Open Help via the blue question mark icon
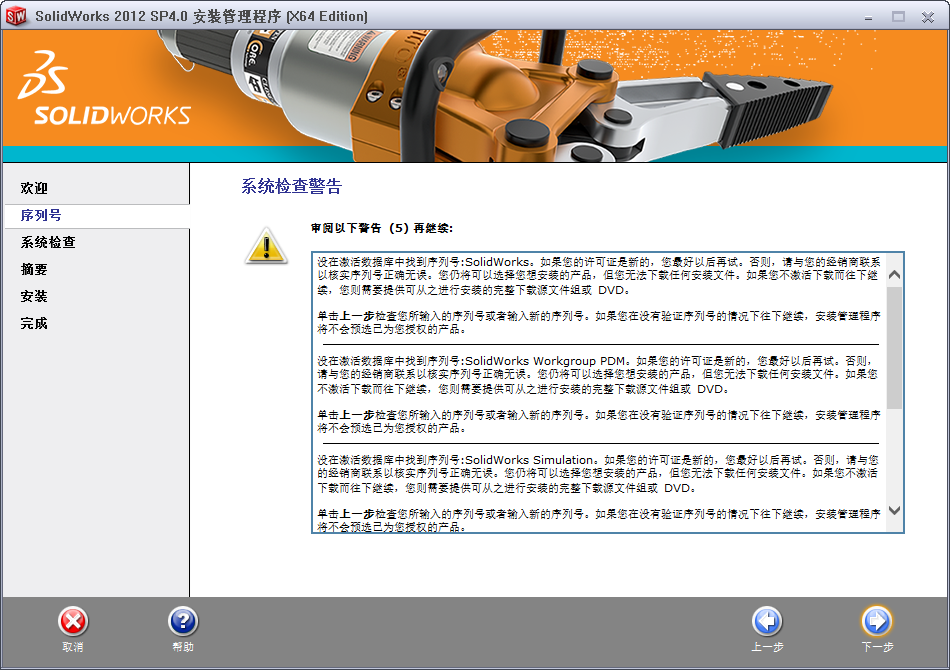The width and height of the screenshot is (950, 670). 183,622
